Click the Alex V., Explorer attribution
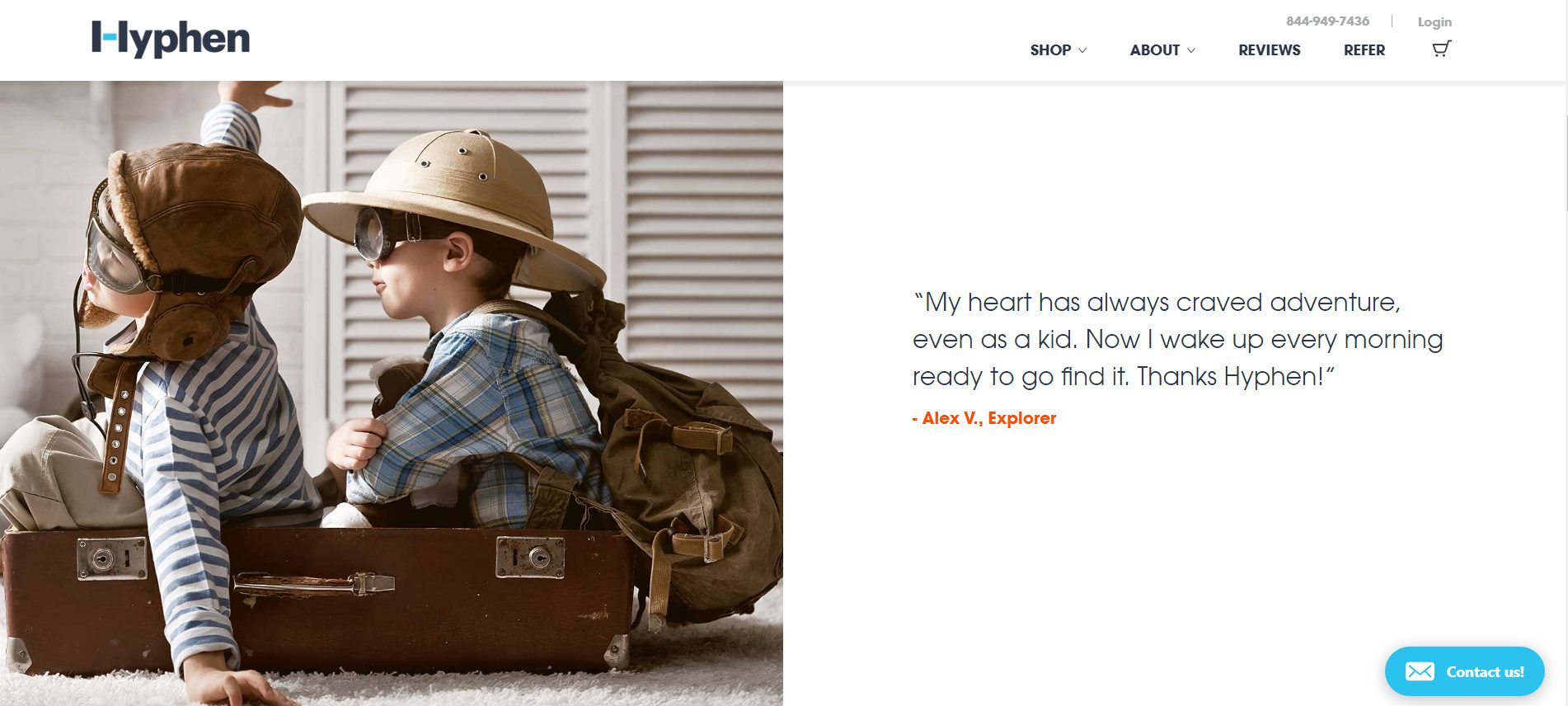Screen dimensions: 1568x706 pos(984,418)
